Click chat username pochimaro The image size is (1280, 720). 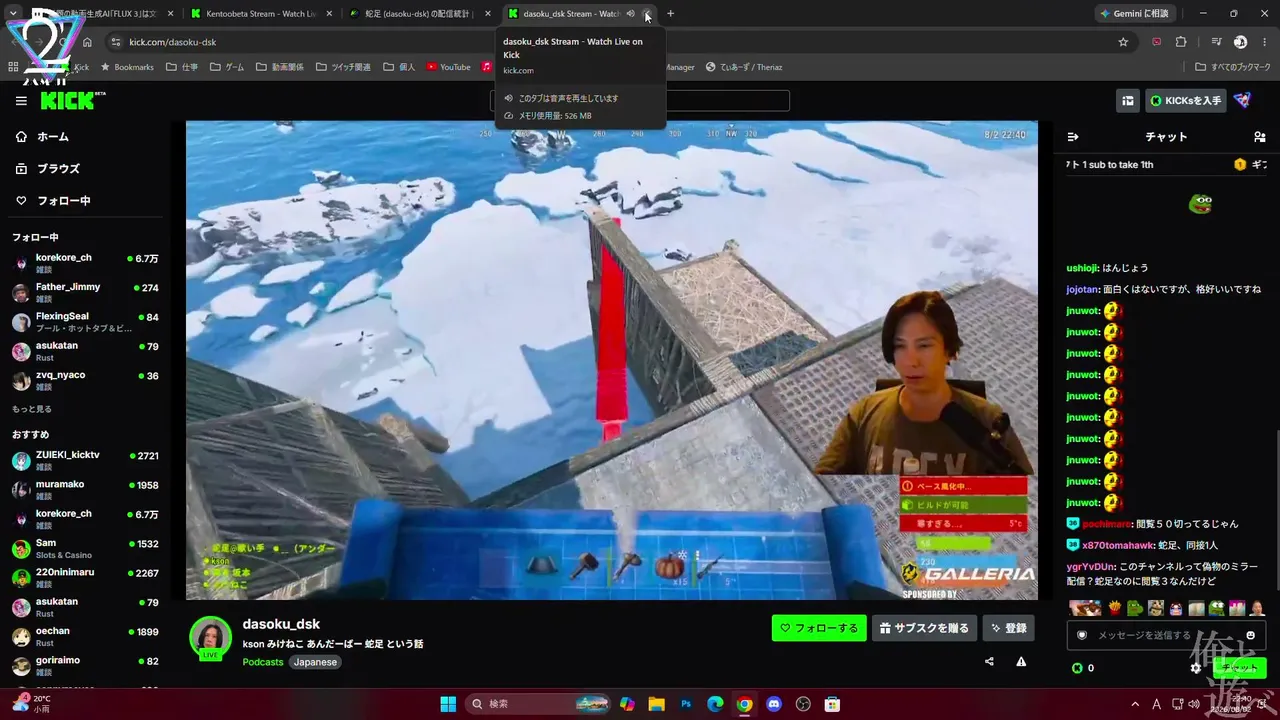[x=1105, y=524]
